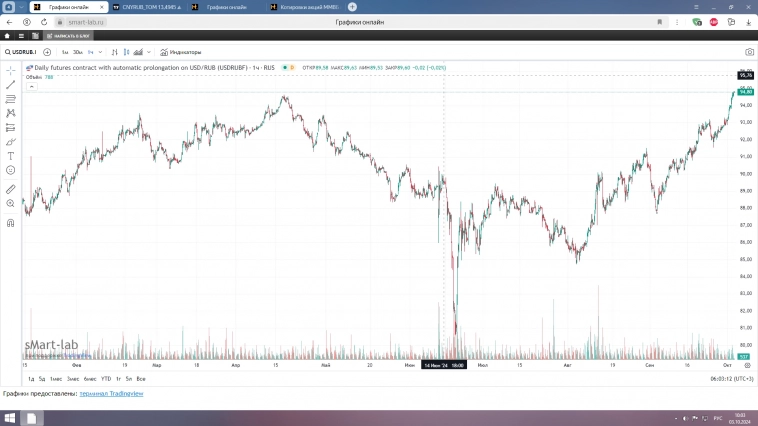Set date range to 1мес
The height and width of the screenshot is (426, 758).
56,379
